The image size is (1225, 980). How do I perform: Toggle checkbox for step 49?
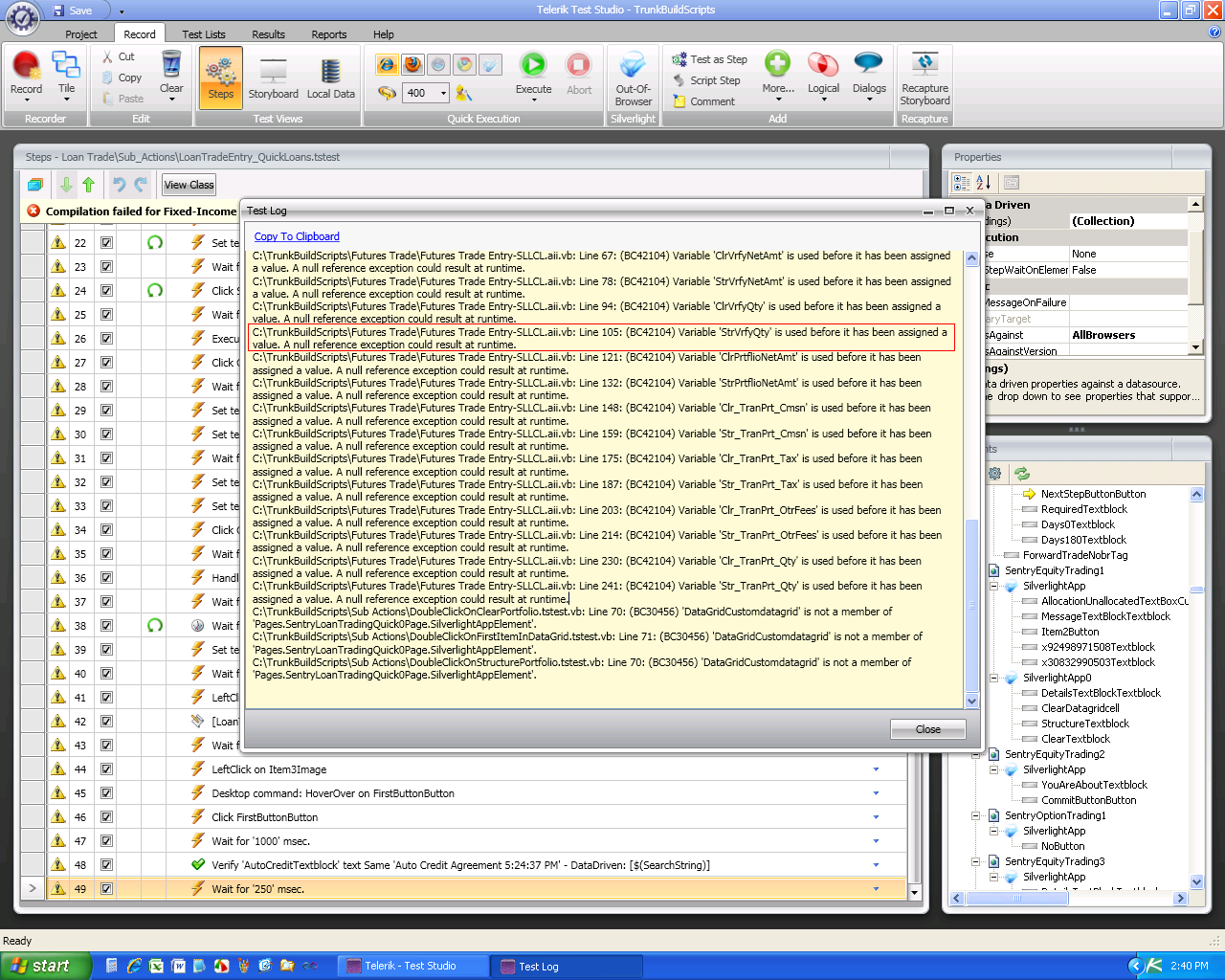click(106, 889)
